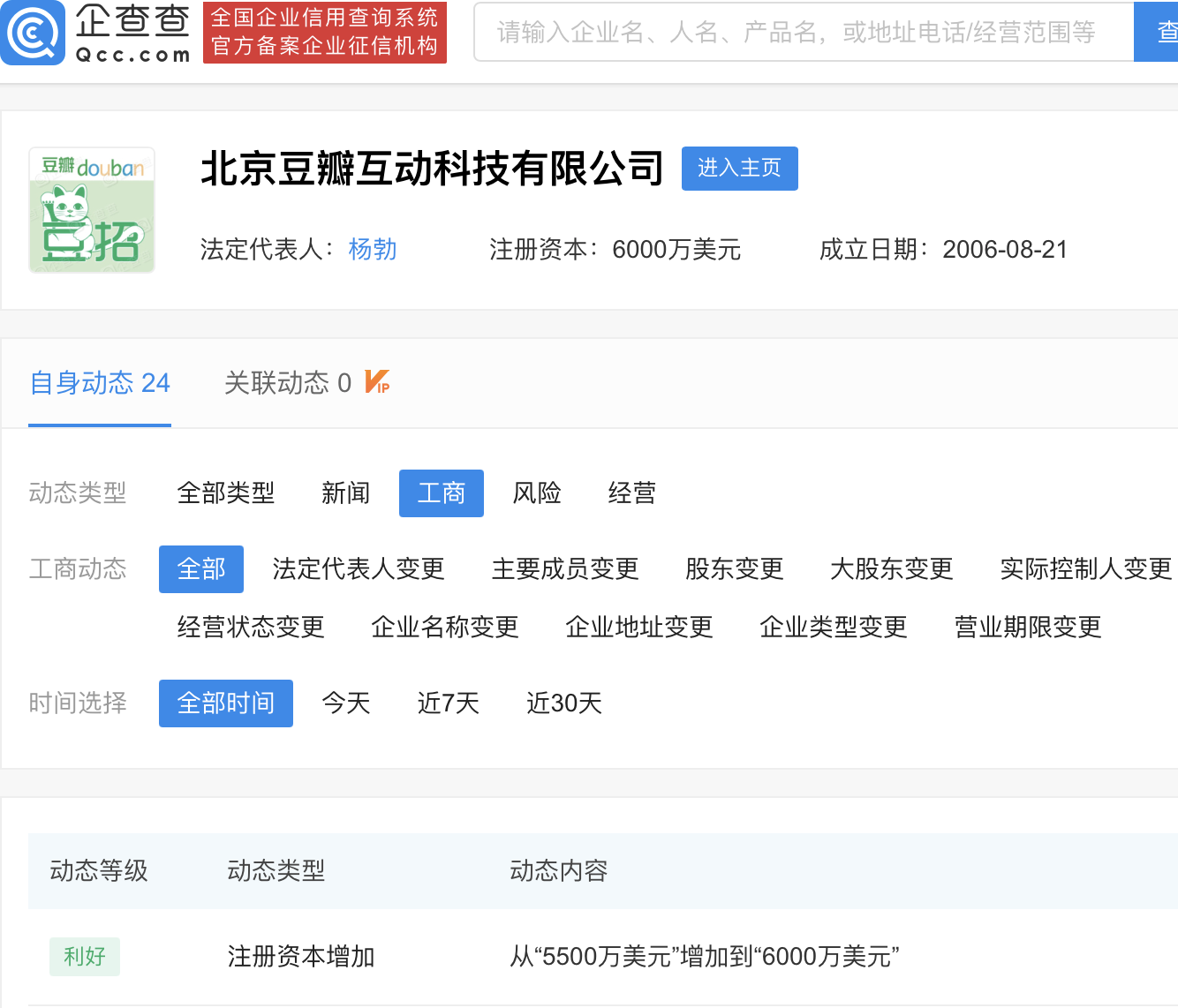Open legal representative 杨勃 link

tap(373, 250)
